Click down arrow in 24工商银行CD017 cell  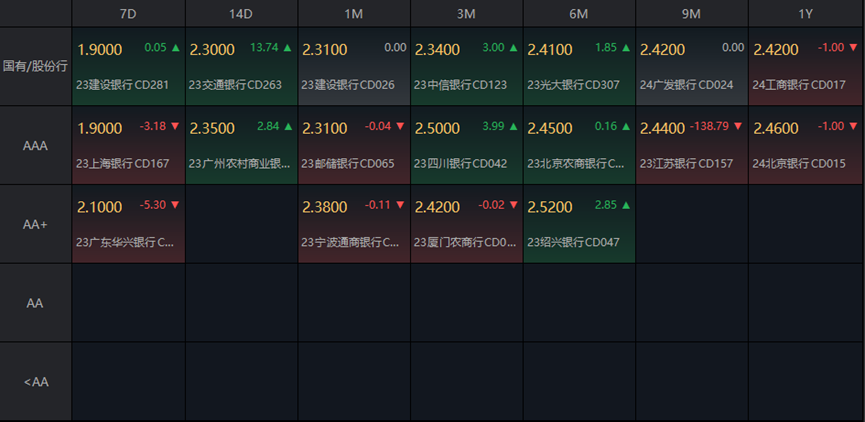(852, 47)
